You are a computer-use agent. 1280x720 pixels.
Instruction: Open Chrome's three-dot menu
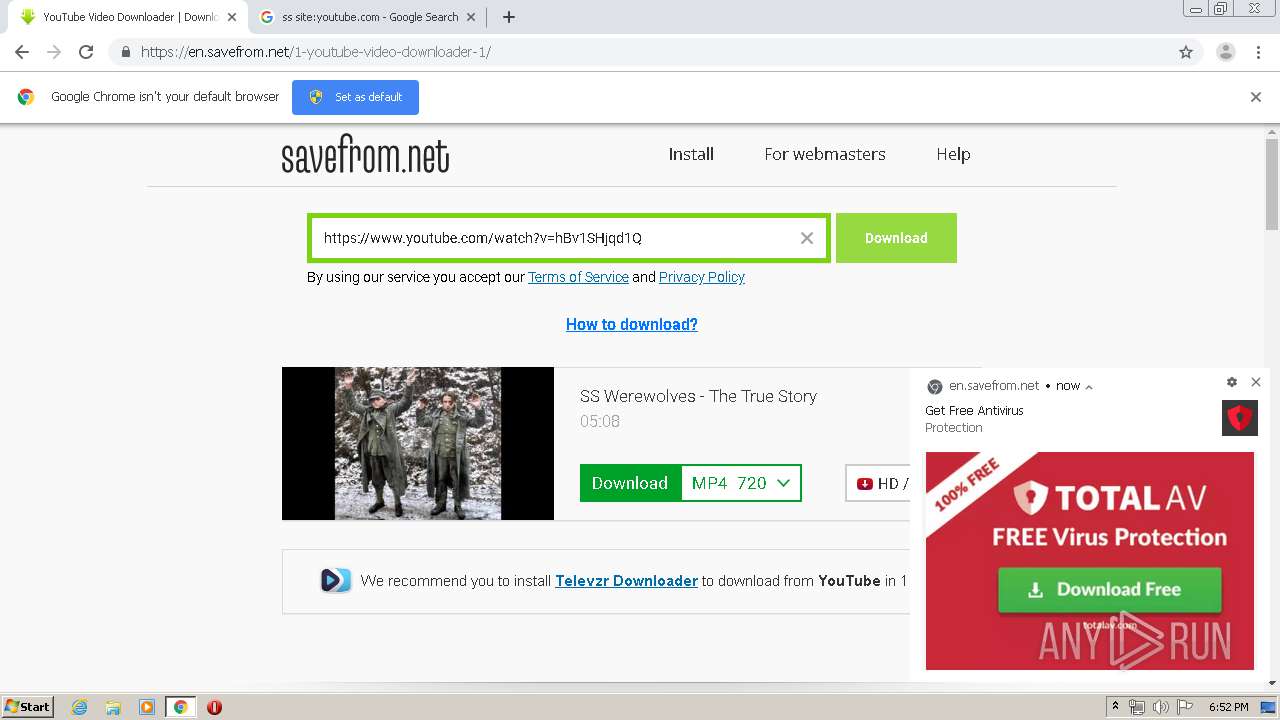pos(1258,52)
